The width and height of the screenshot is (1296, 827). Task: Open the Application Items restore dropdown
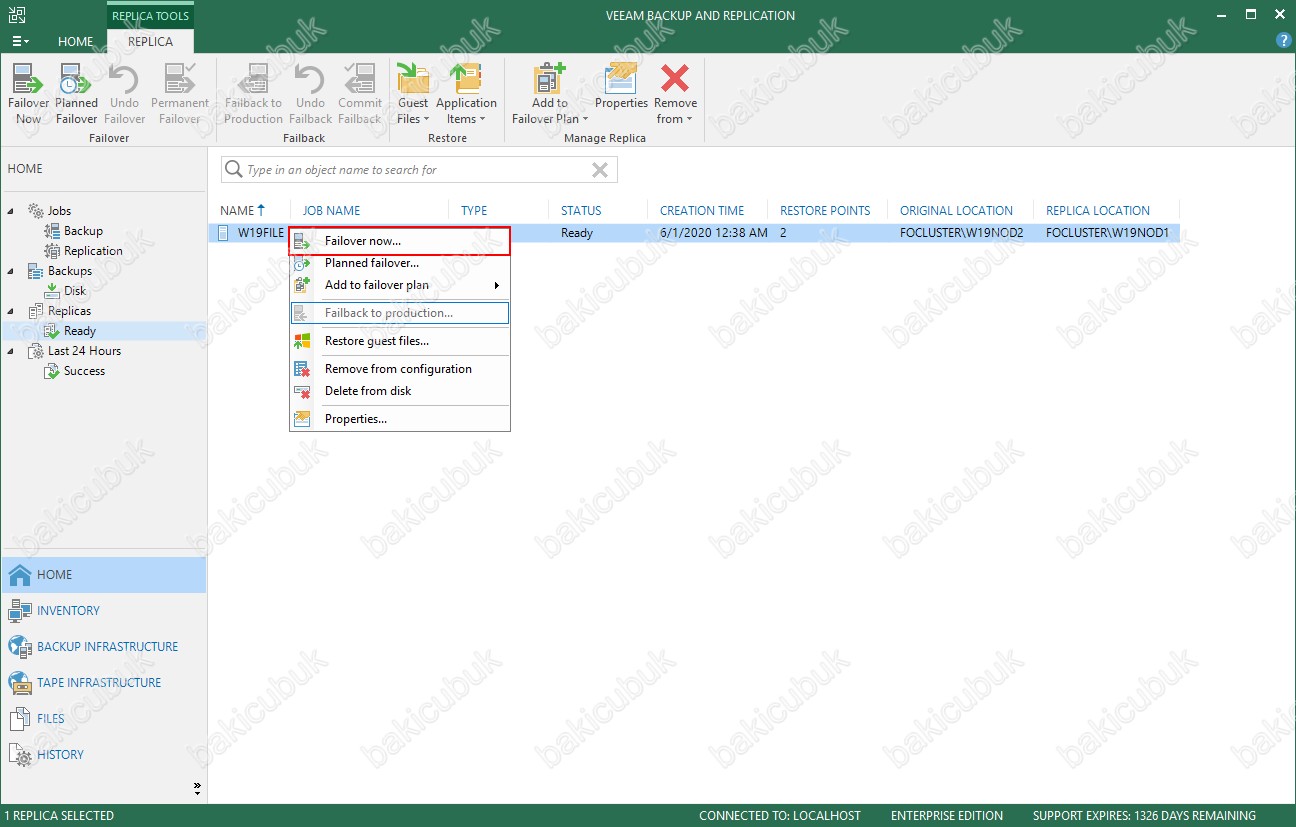click(466, 94)
